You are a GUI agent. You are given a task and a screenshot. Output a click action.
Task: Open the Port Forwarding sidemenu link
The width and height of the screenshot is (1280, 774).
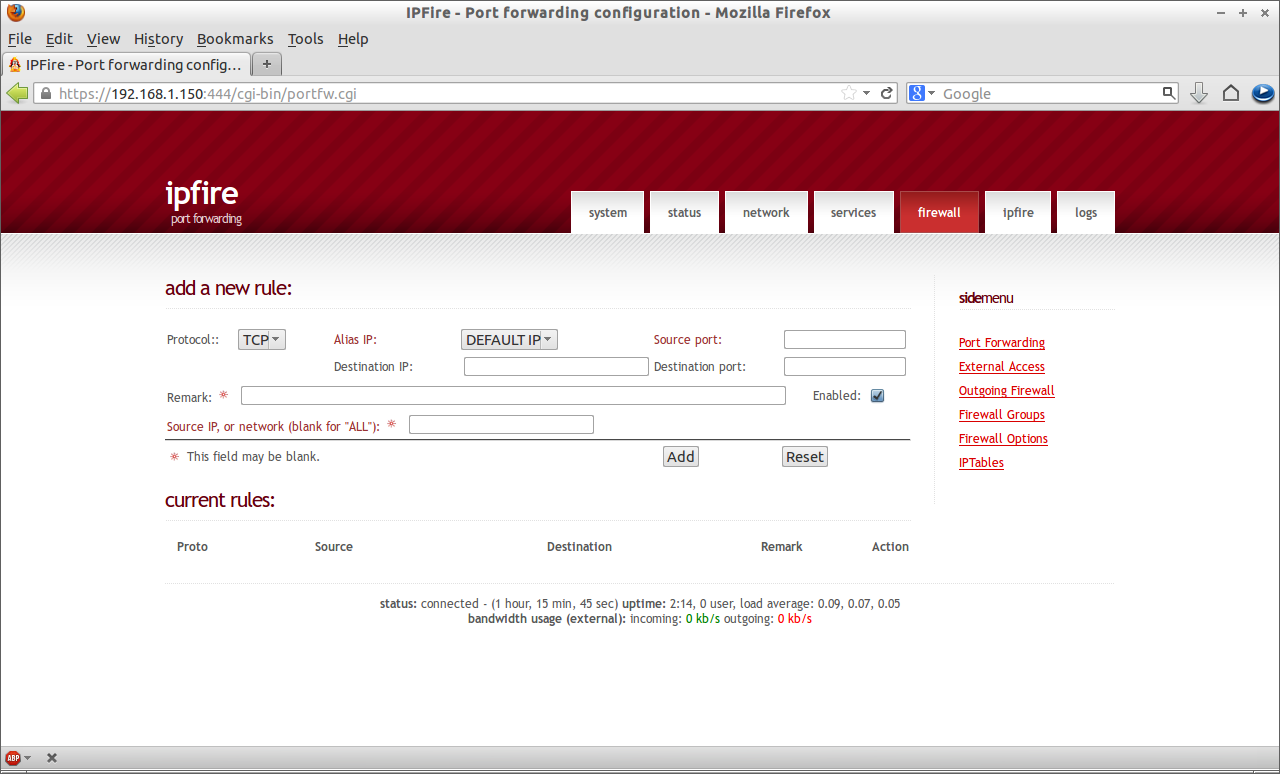pyautogui.click(x=1002, y=343)
